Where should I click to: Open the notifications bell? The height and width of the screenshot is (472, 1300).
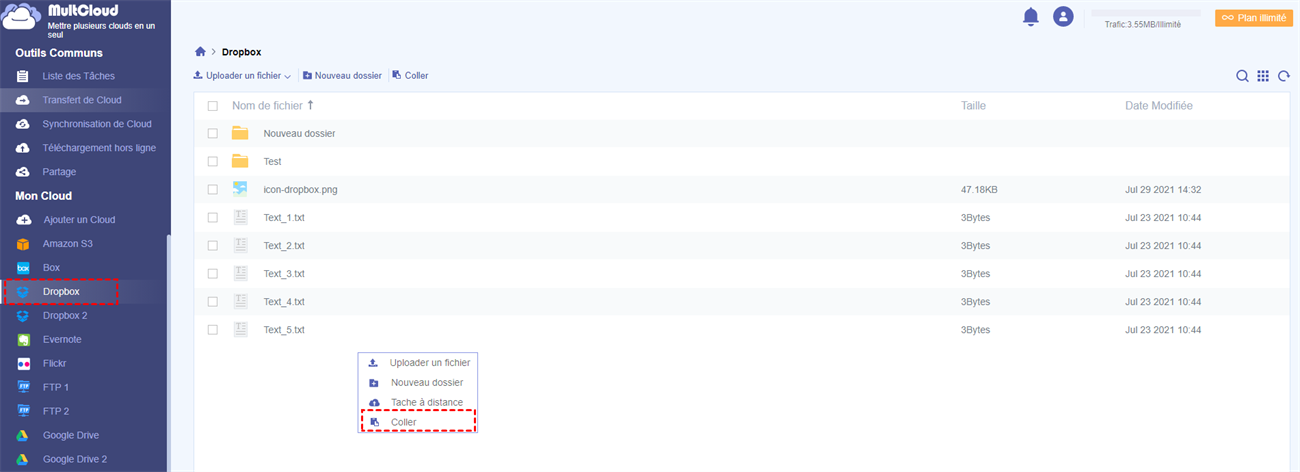(1031, 17)
